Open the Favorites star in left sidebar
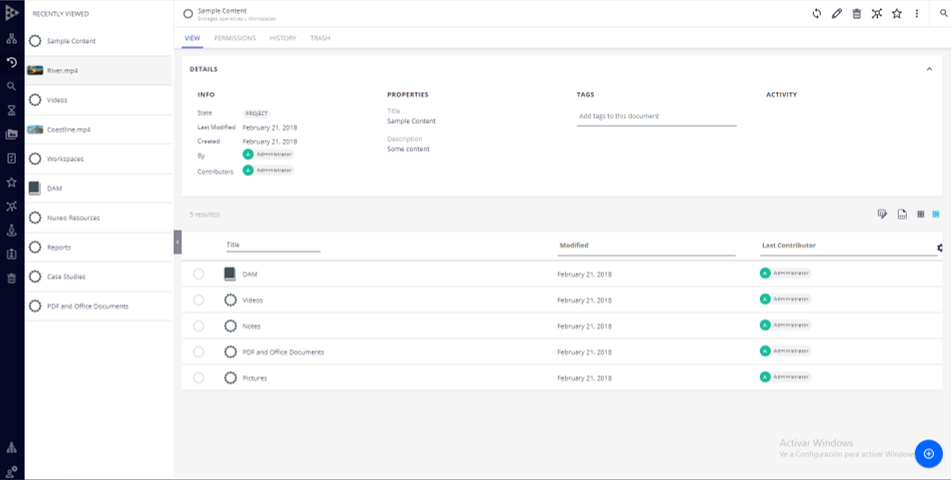The image size is (951, 480). pyautogui.click(x=11, y=182)
